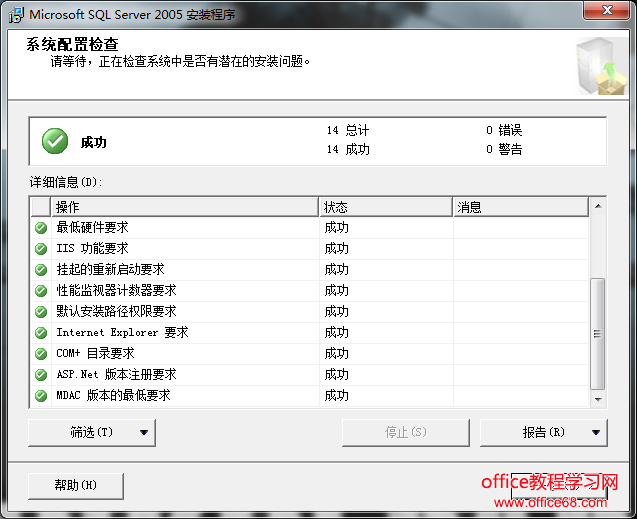Image resolution: width=637 pixels, height=519 pixels.
Task: Select the Internet Explorer 要求 row
Action: (310, 333)
